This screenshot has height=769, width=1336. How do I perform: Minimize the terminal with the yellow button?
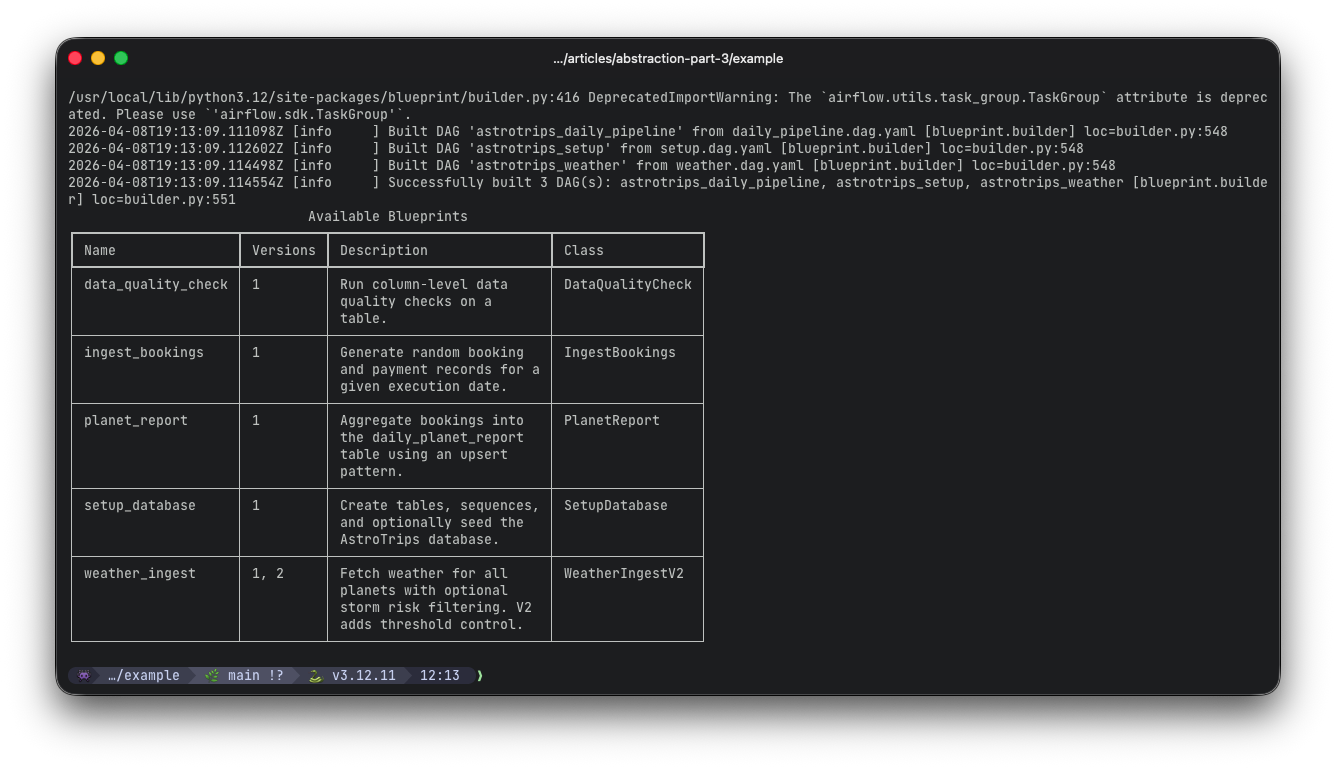98,58
